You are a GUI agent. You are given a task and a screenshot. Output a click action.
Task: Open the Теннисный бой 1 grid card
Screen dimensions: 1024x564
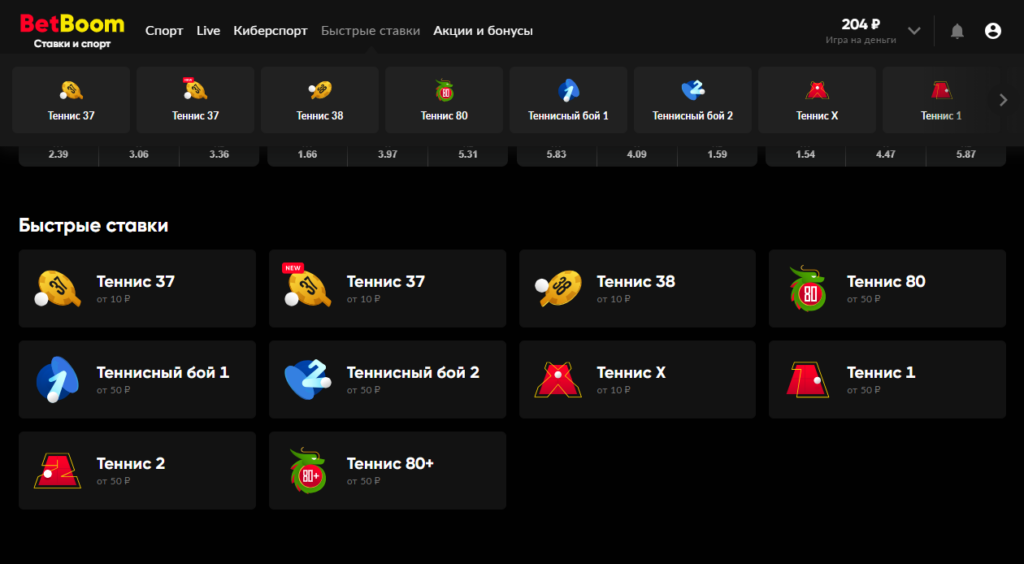(137, 379)
